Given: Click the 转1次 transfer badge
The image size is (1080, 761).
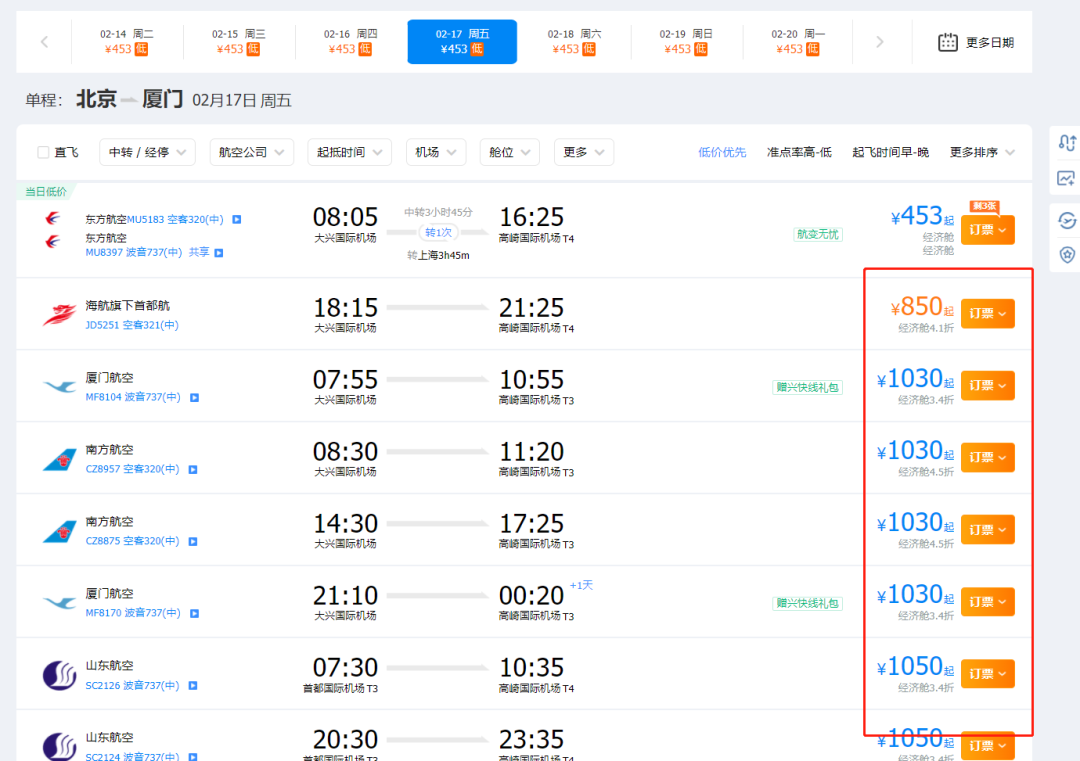Looking at the screenshot, I should pos(438,233).
